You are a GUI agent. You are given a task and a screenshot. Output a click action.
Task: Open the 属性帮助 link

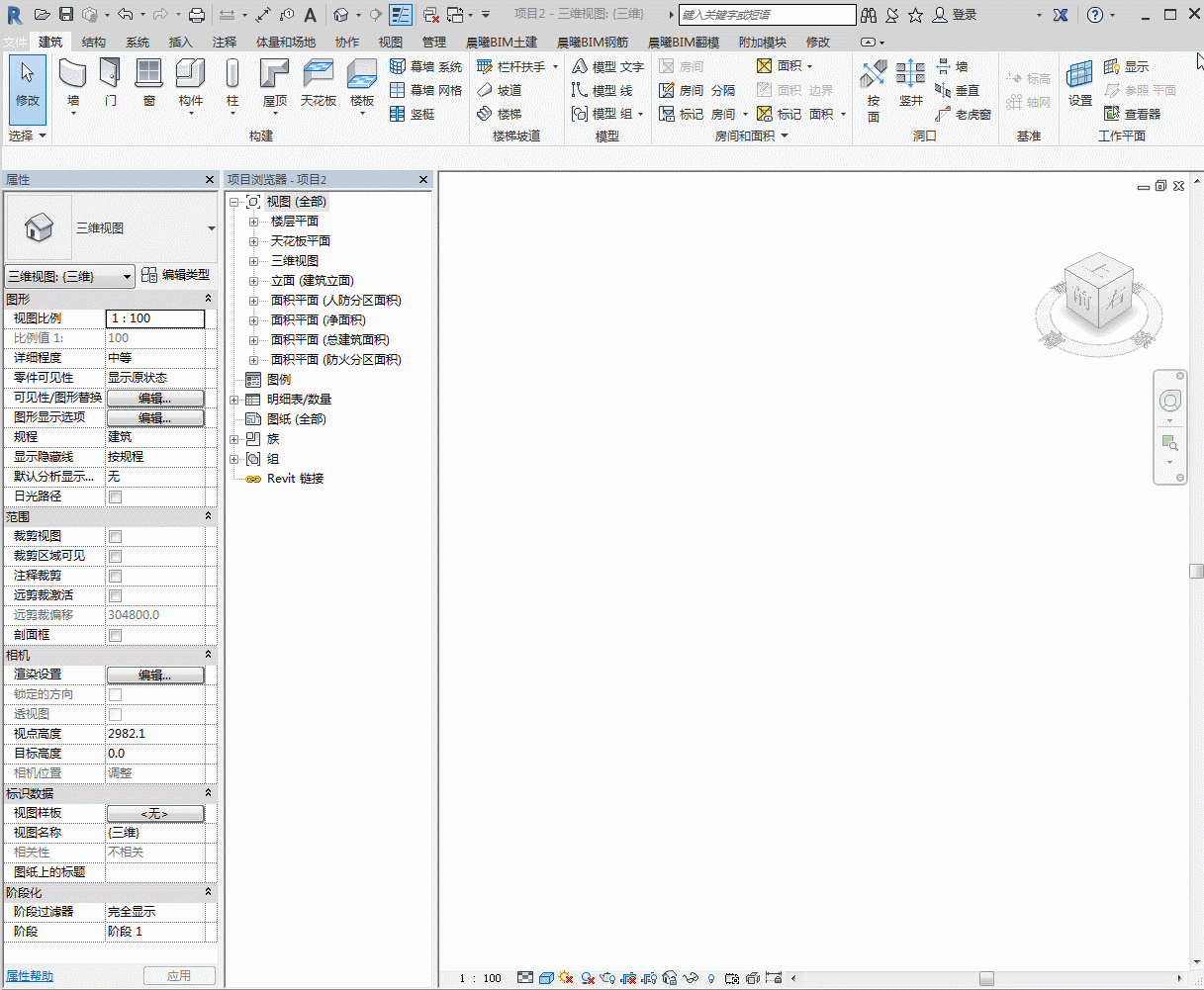30,976
